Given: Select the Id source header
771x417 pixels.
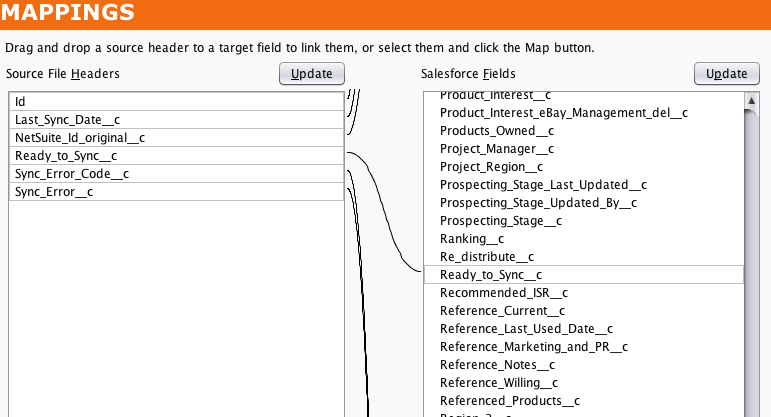Looking at the screenshot, I should point(176,102).
